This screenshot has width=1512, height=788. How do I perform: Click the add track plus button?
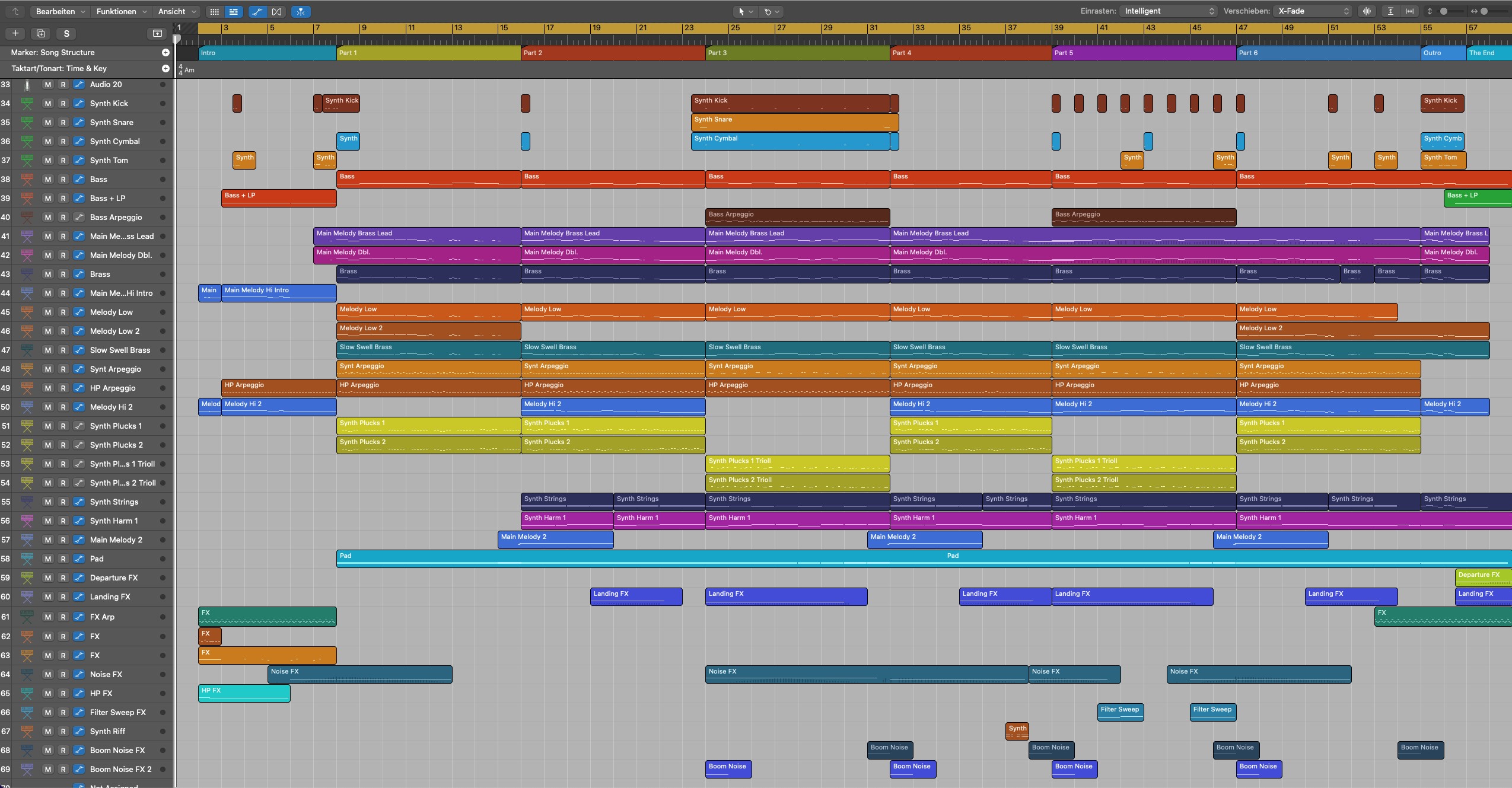coord(15,34)
